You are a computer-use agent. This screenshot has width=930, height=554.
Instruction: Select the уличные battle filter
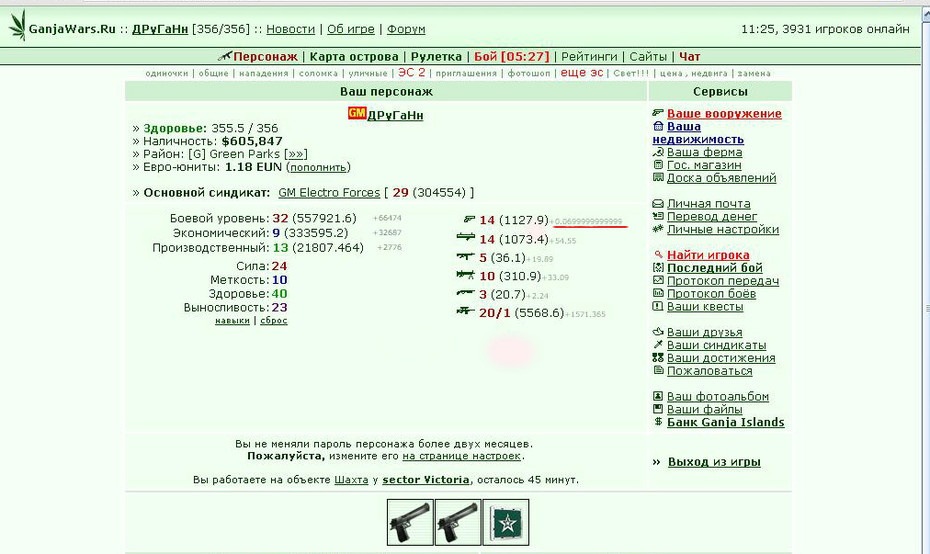tap(368, 73)
